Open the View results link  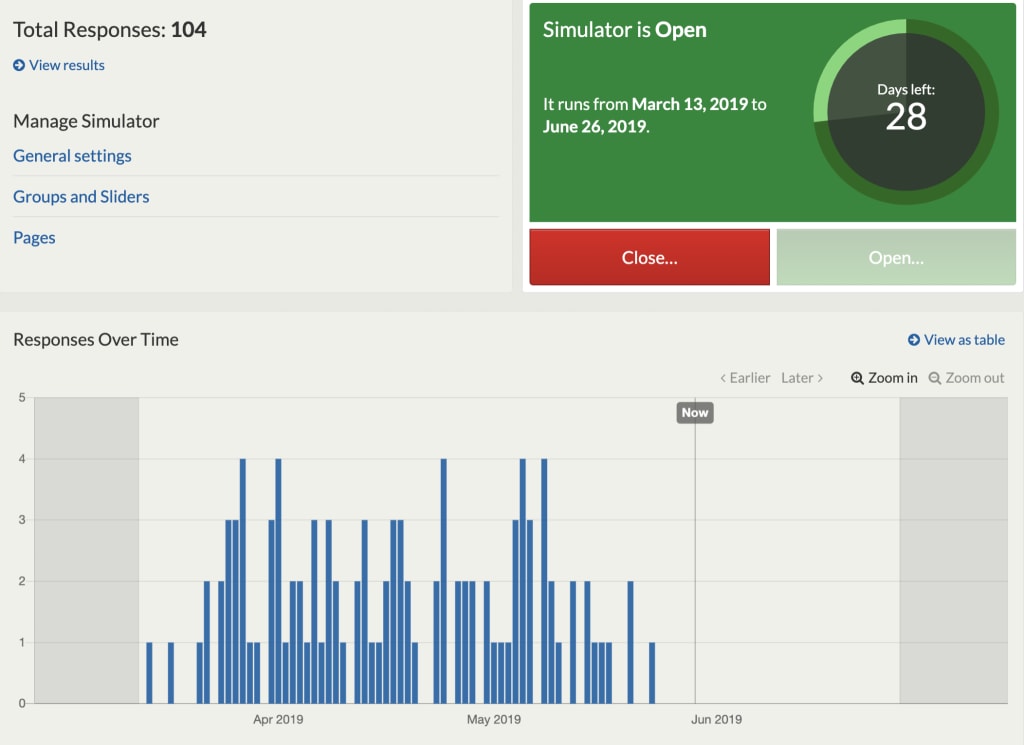(x=67, y=65)
